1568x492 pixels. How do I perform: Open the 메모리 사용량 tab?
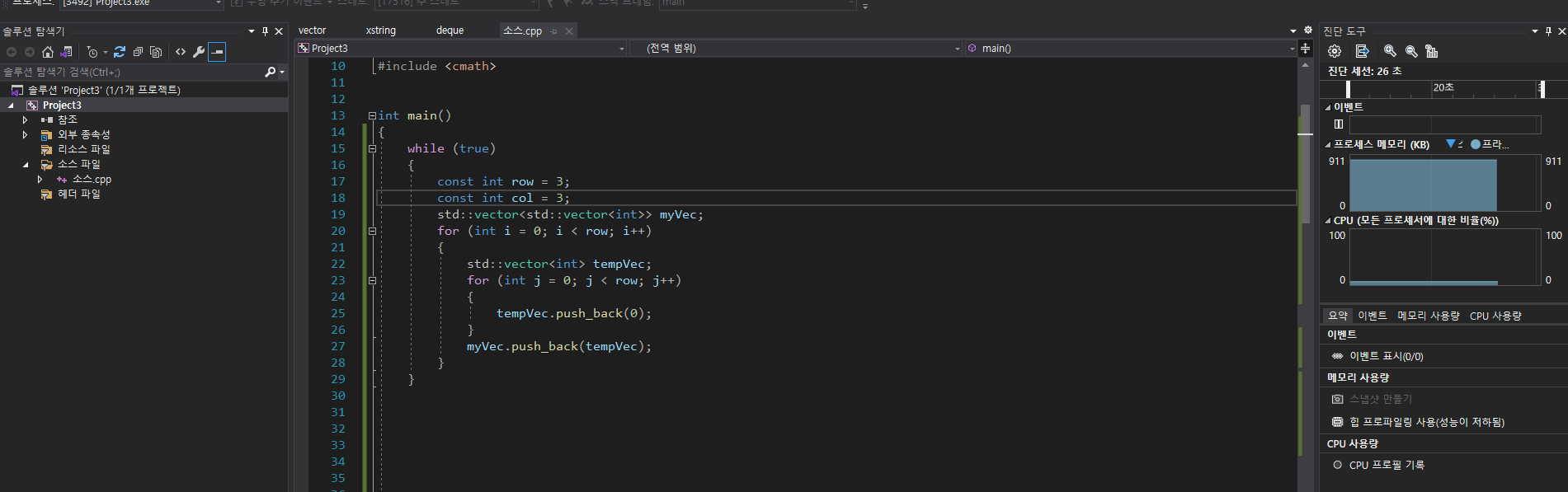pyautogui.click(x=1429, y=316)
